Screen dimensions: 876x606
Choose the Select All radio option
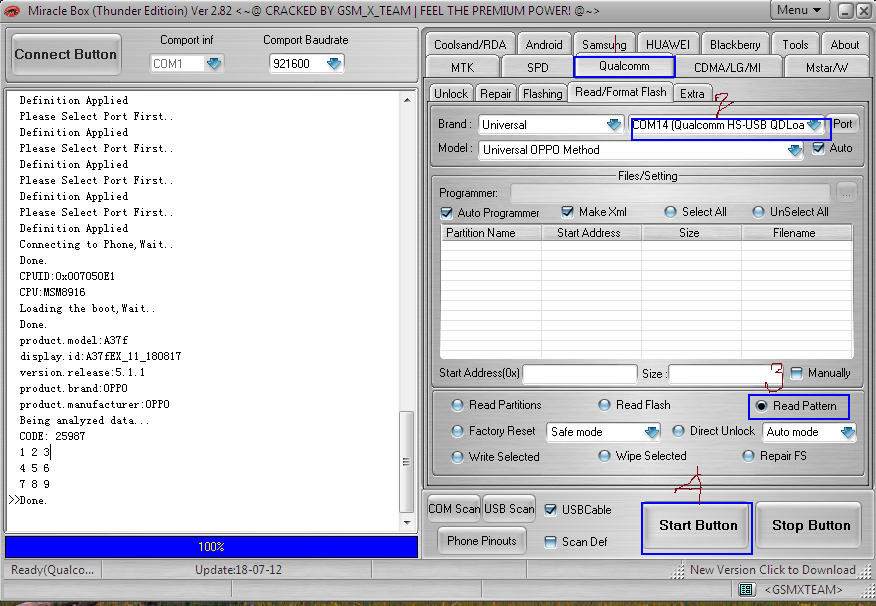pos(670,212)
